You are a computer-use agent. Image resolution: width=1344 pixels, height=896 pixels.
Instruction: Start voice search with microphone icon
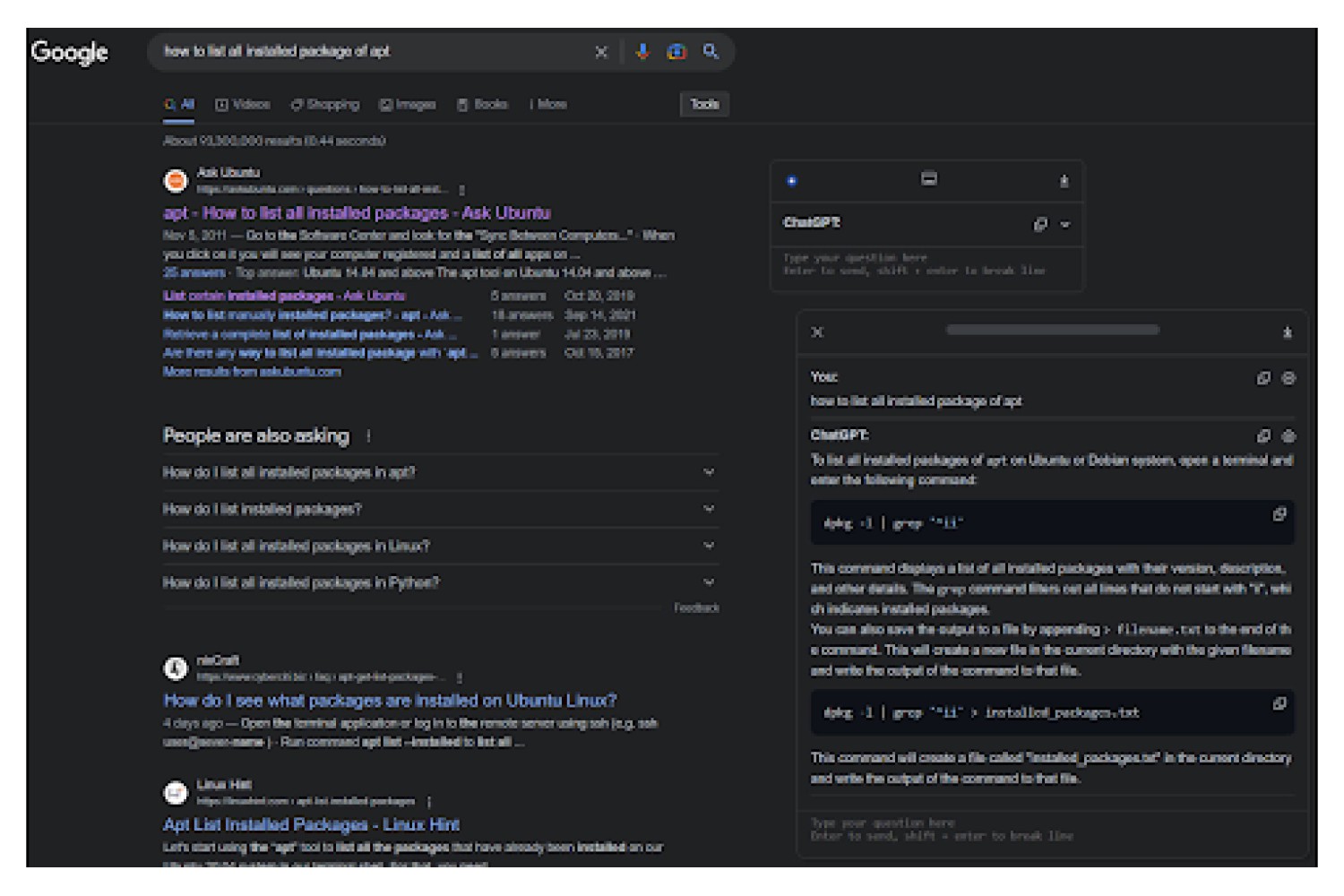coord(642,52)
